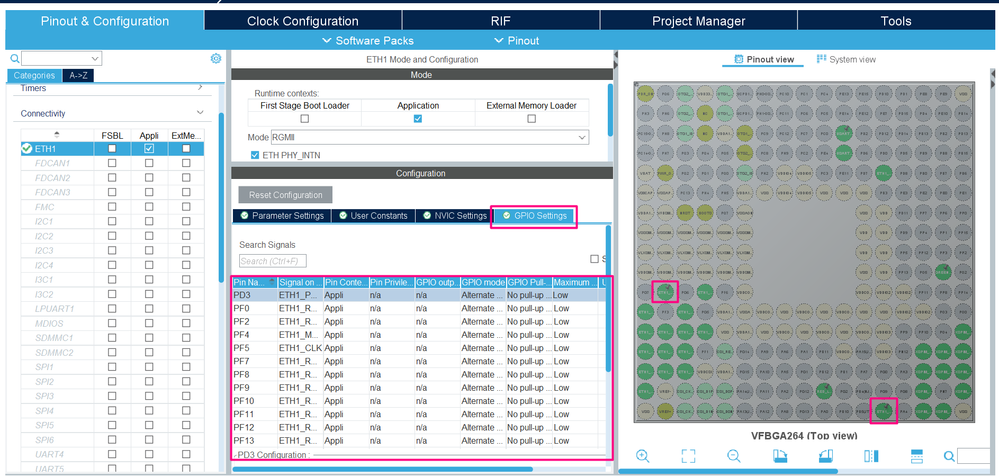
Task: Click the fit-to-screen frame icon
Action: [x=688, y=456]
